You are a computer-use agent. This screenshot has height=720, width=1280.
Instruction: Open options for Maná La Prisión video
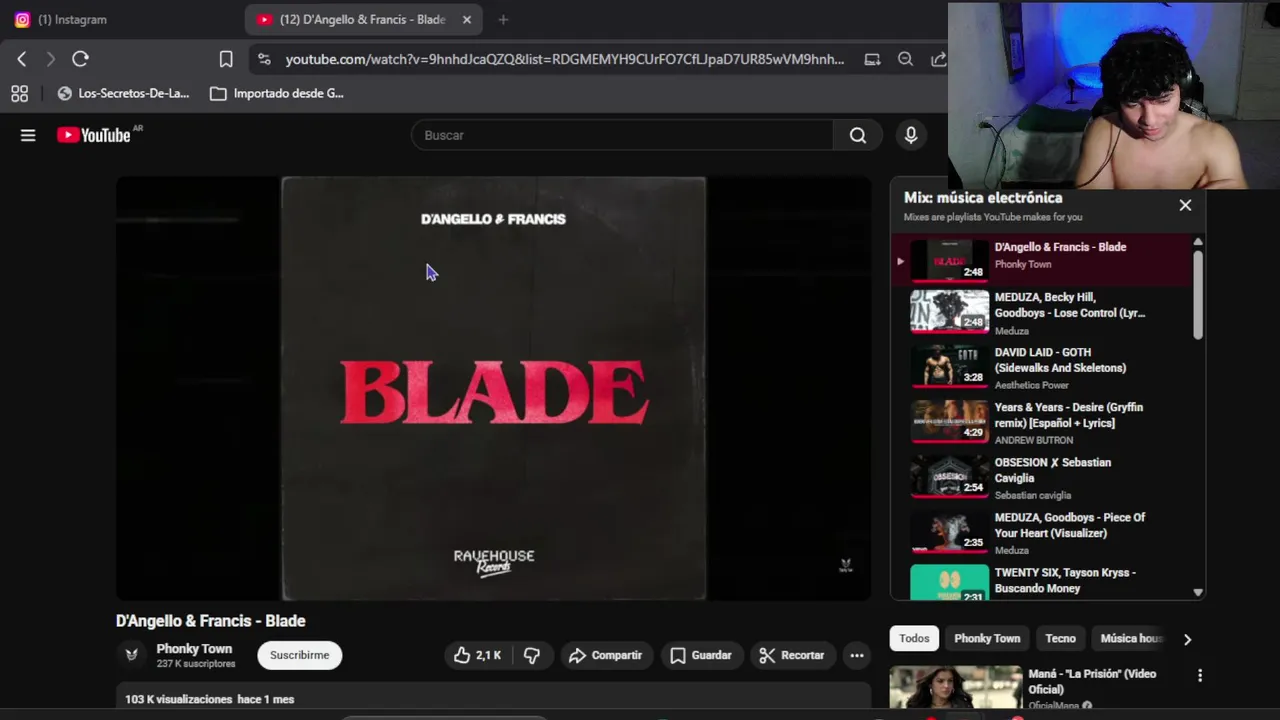click(1200, 676)
